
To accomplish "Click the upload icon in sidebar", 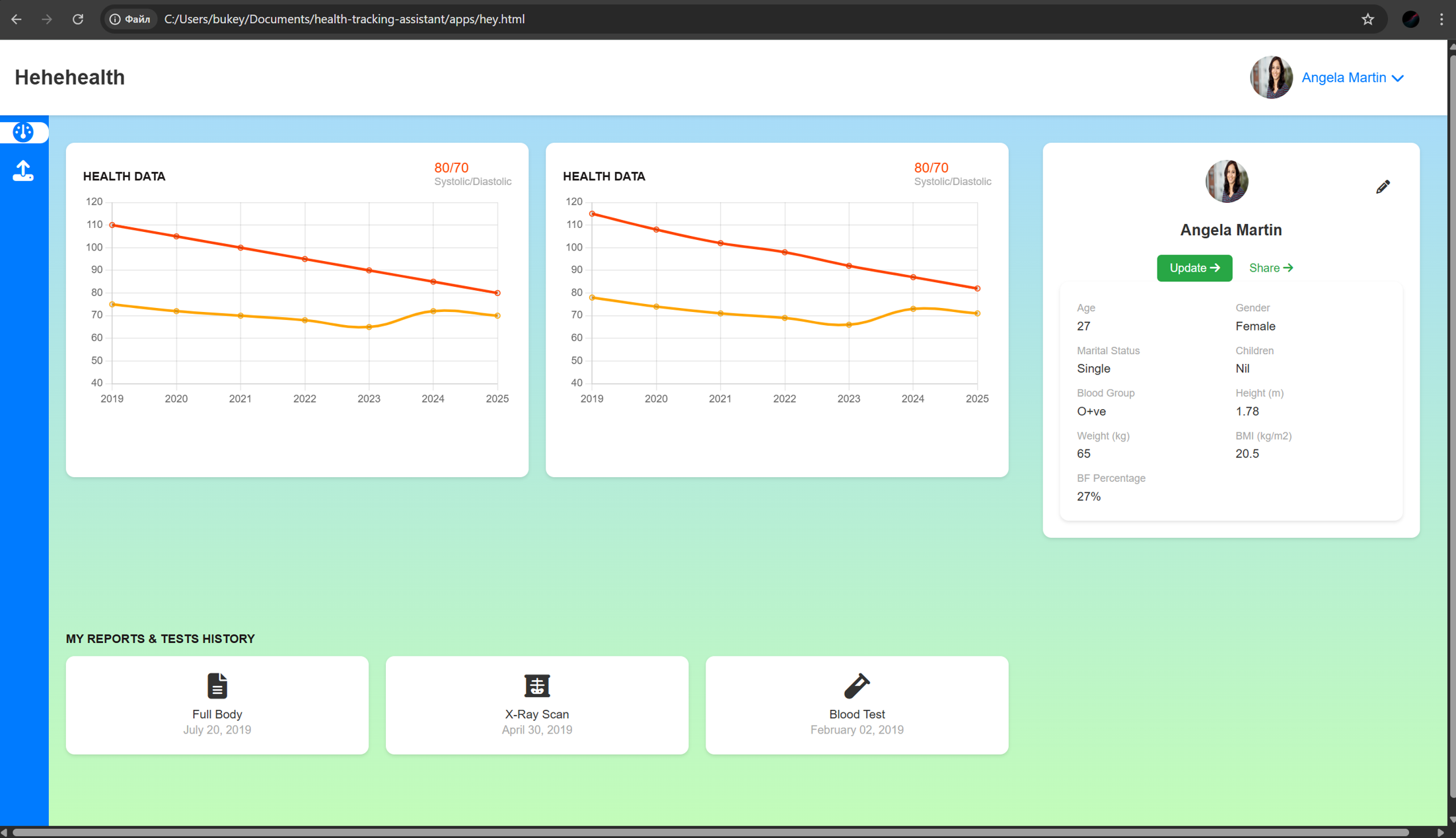I will [x=23, y=171].
